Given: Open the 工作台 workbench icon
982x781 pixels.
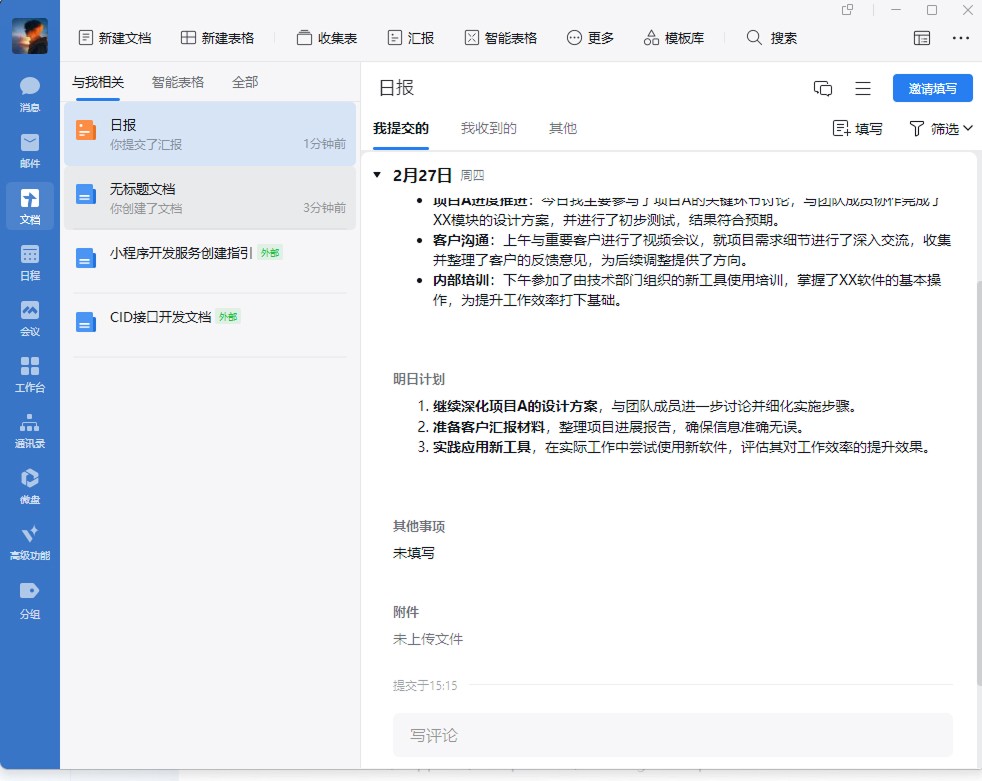Looking at the screenshot, I should [x=30, y=374].
